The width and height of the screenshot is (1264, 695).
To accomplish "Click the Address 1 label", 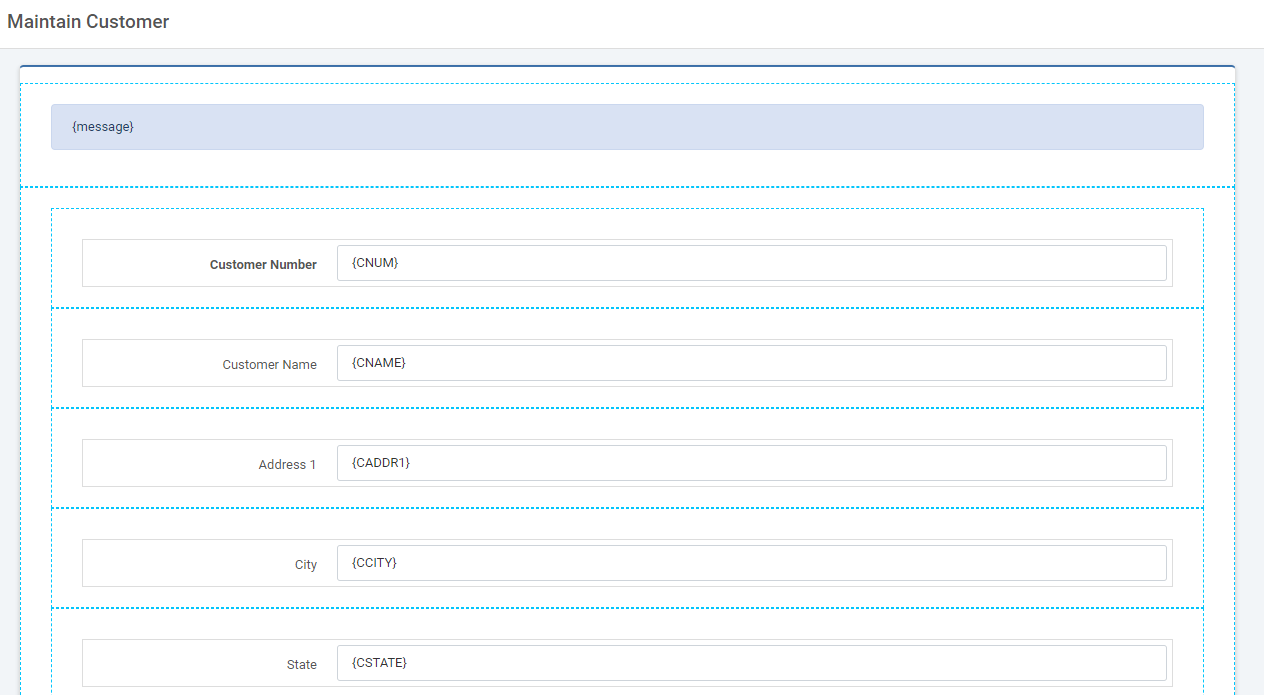I will pyautogui.click(x=287, y=465).
